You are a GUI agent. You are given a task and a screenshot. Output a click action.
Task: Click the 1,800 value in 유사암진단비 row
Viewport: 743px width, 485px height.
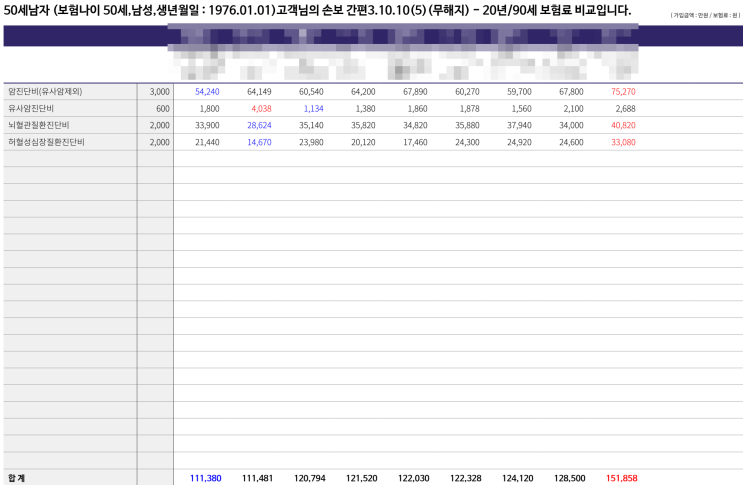[209, 108]
